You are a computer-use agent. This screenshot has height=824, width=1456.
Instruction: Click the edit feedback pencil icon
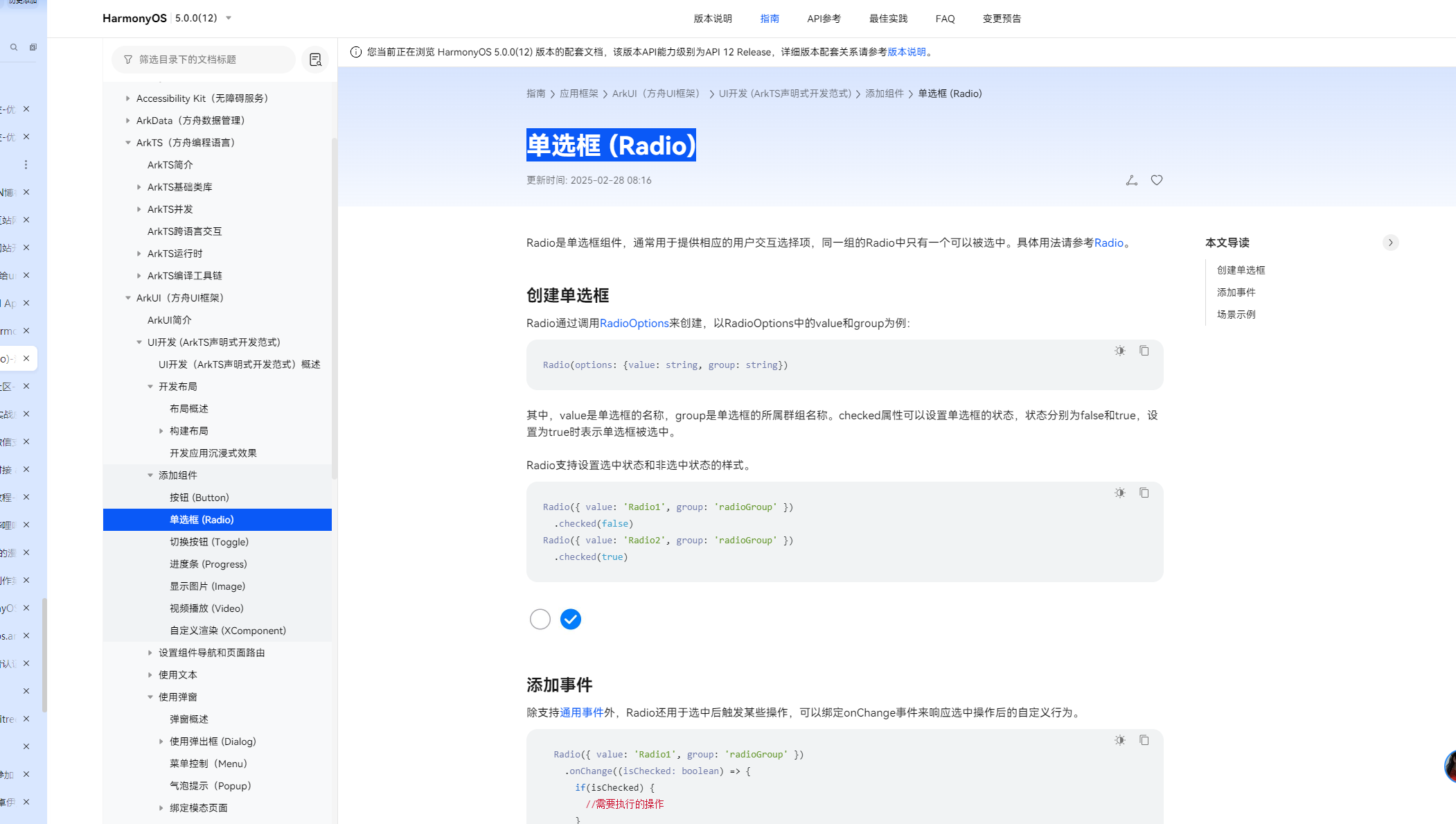(1132, 180)
